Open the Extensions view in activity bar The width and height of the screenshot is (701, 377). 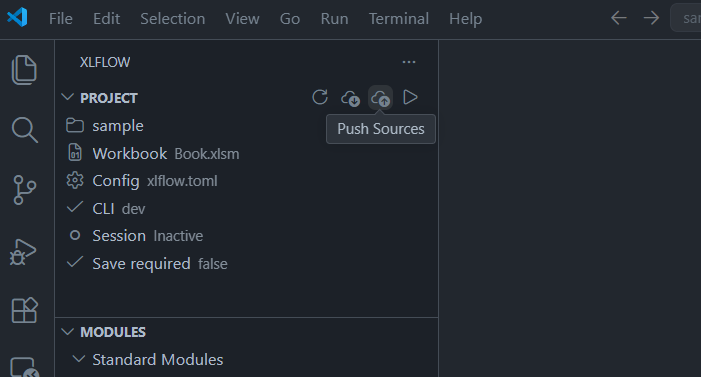click(24, 310)
